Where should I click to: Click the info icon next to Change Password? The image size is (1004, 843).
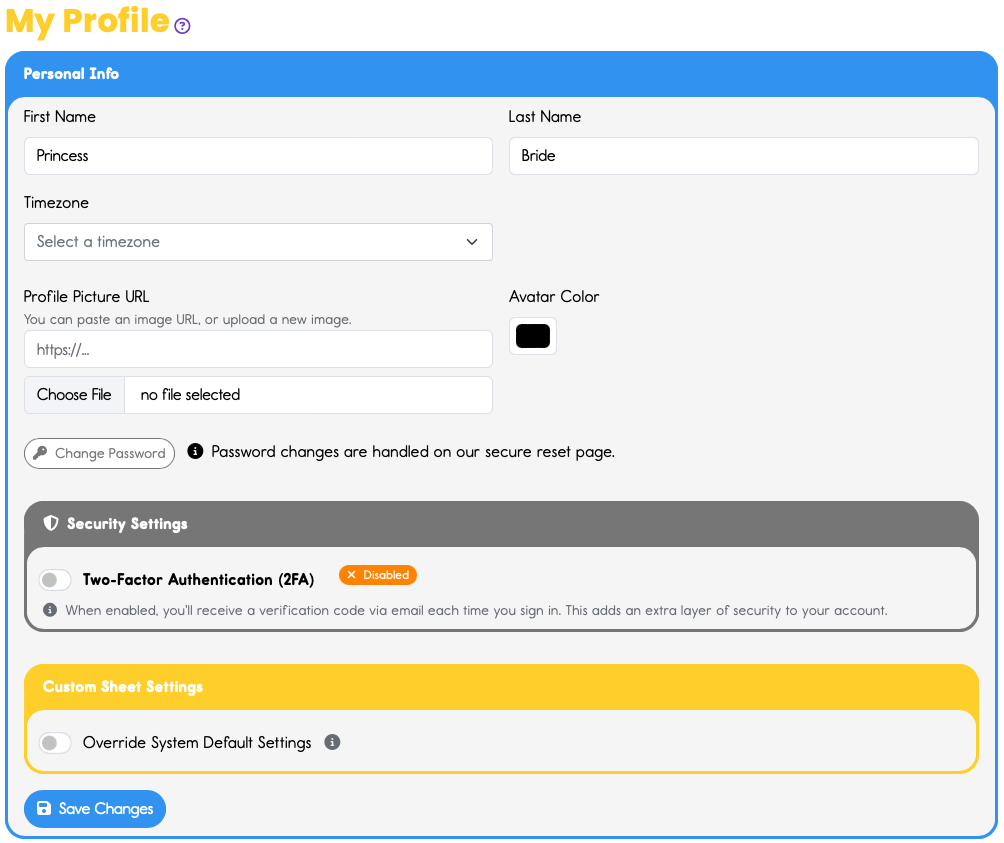(x=195, y=451)
